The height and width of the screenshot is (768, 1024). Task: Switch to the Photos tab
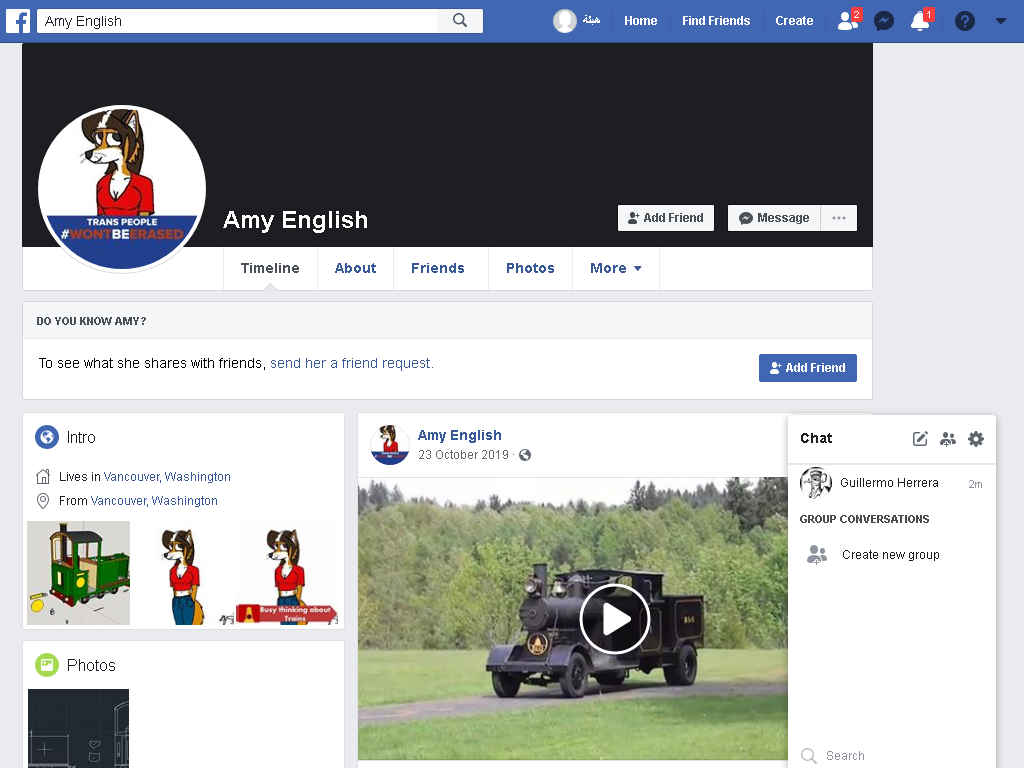(x=530, y=268)
